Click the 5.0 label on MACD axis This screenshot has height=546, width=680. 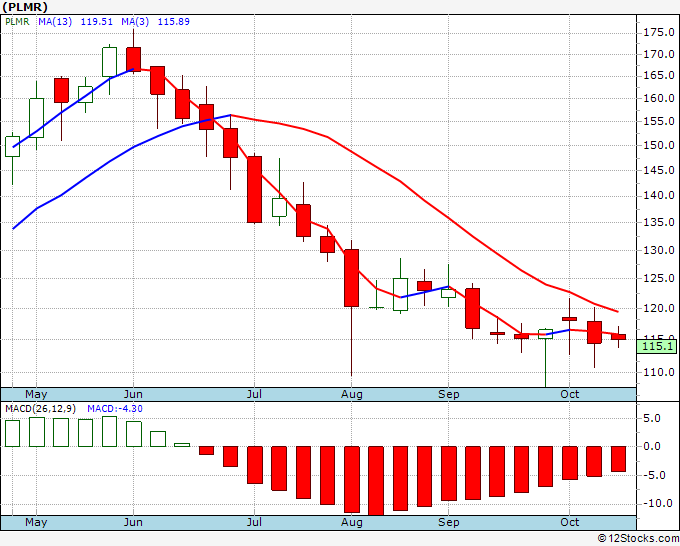click(x=652, y=418)
